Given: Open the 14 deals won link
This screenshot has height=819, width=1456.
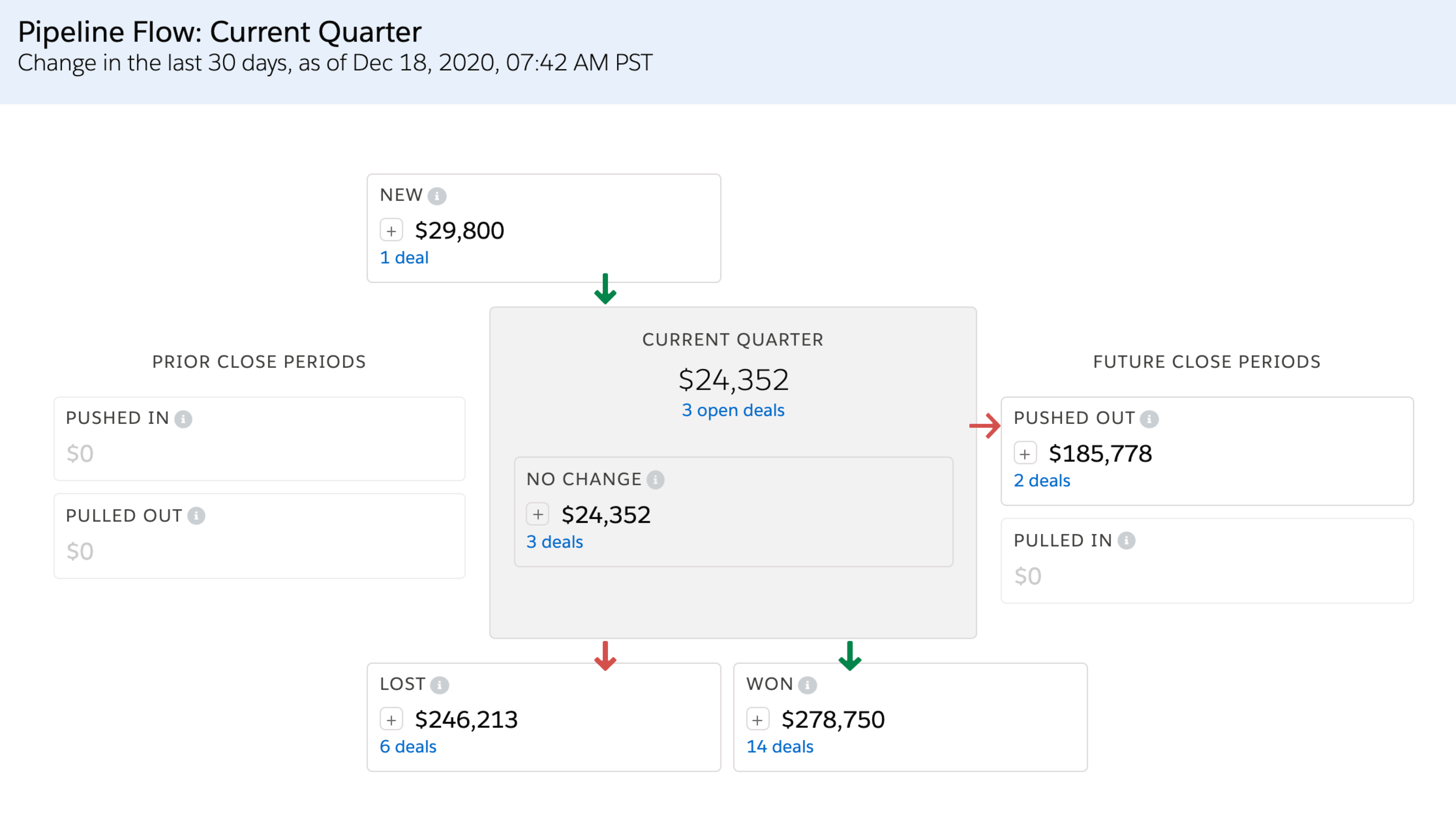Looking at the screenshot, I should pos(780,747).
